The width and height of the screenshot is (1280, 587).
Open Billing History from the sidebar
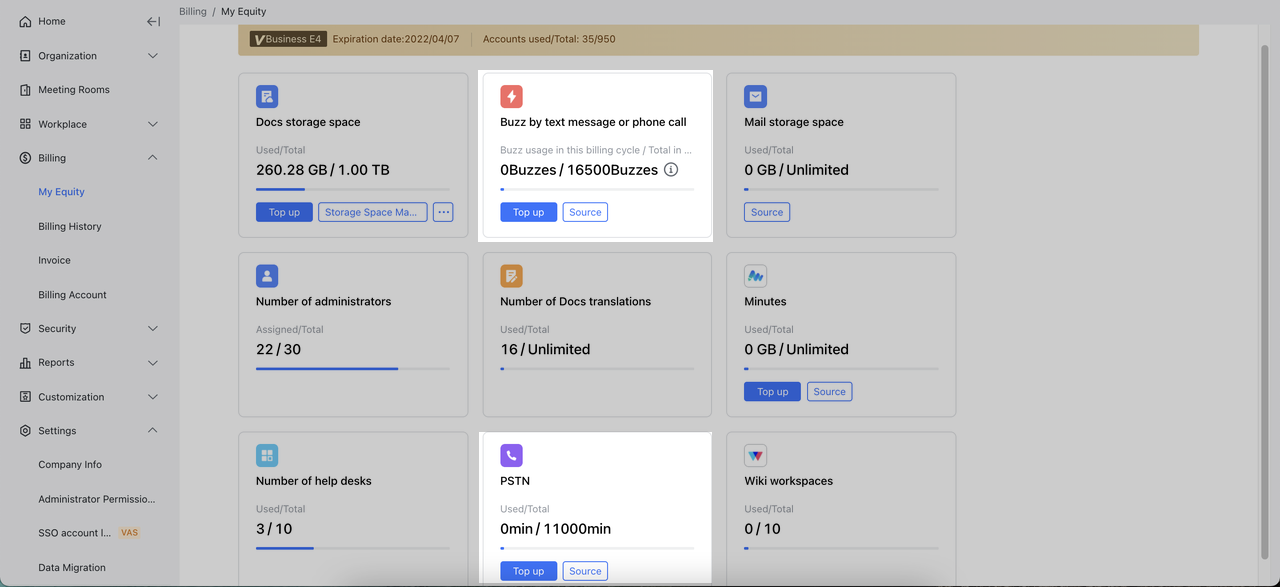(69, 226)
